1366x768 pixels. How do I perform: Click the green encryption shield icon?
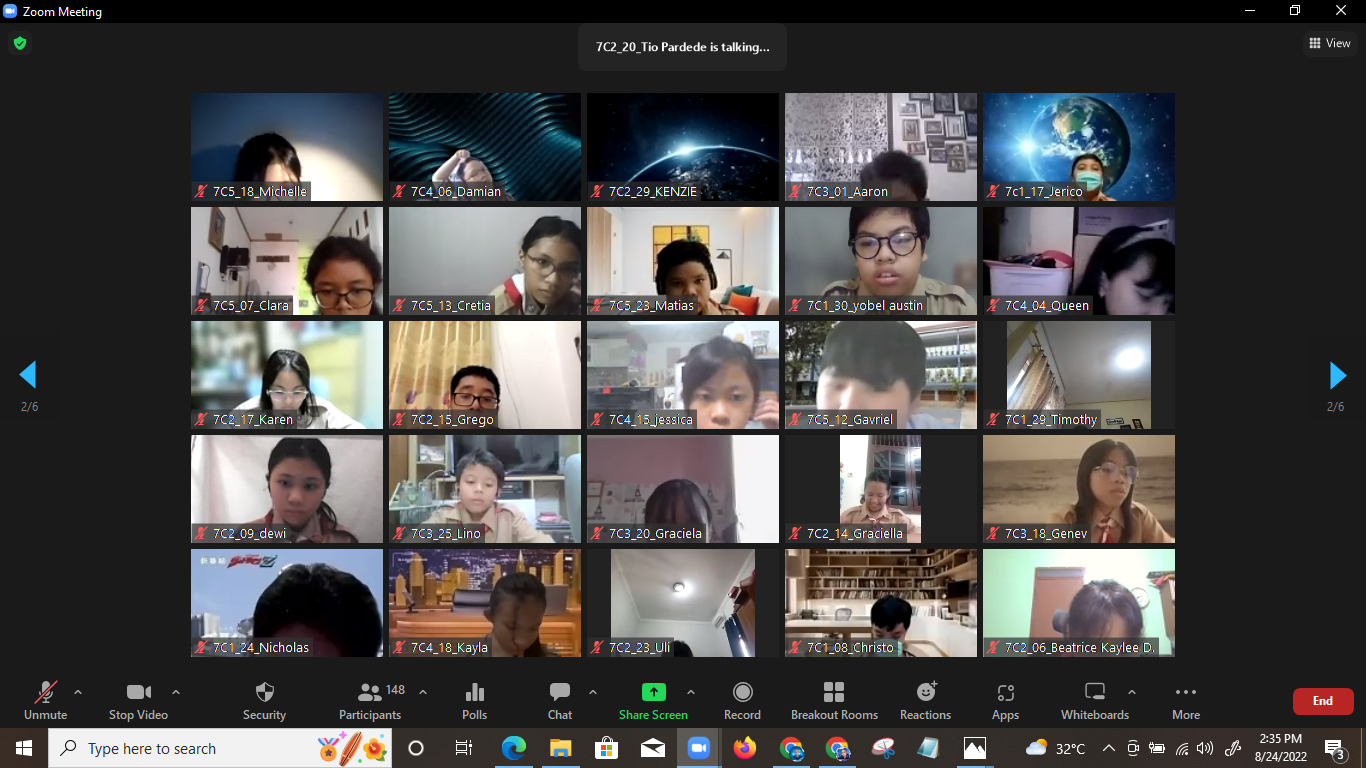19,43
